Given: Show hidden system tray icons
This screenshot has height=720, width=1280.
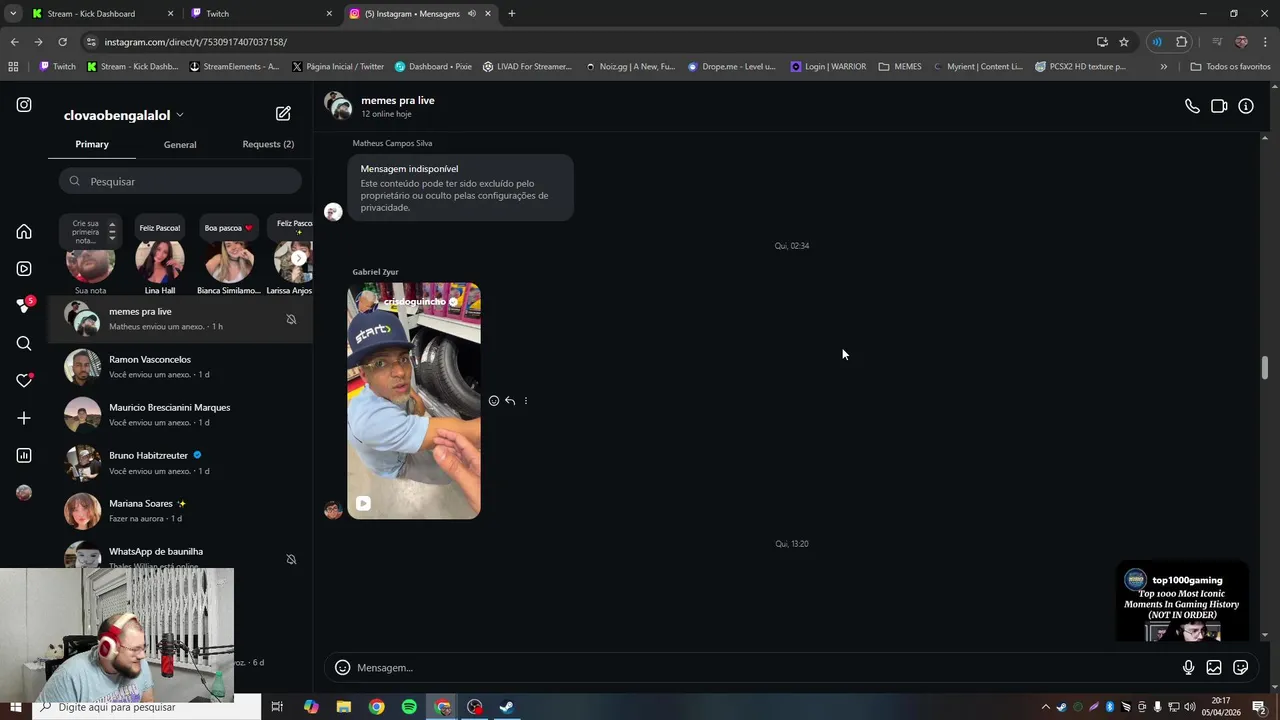Looking at the screenshot, I should (1046, 707).
